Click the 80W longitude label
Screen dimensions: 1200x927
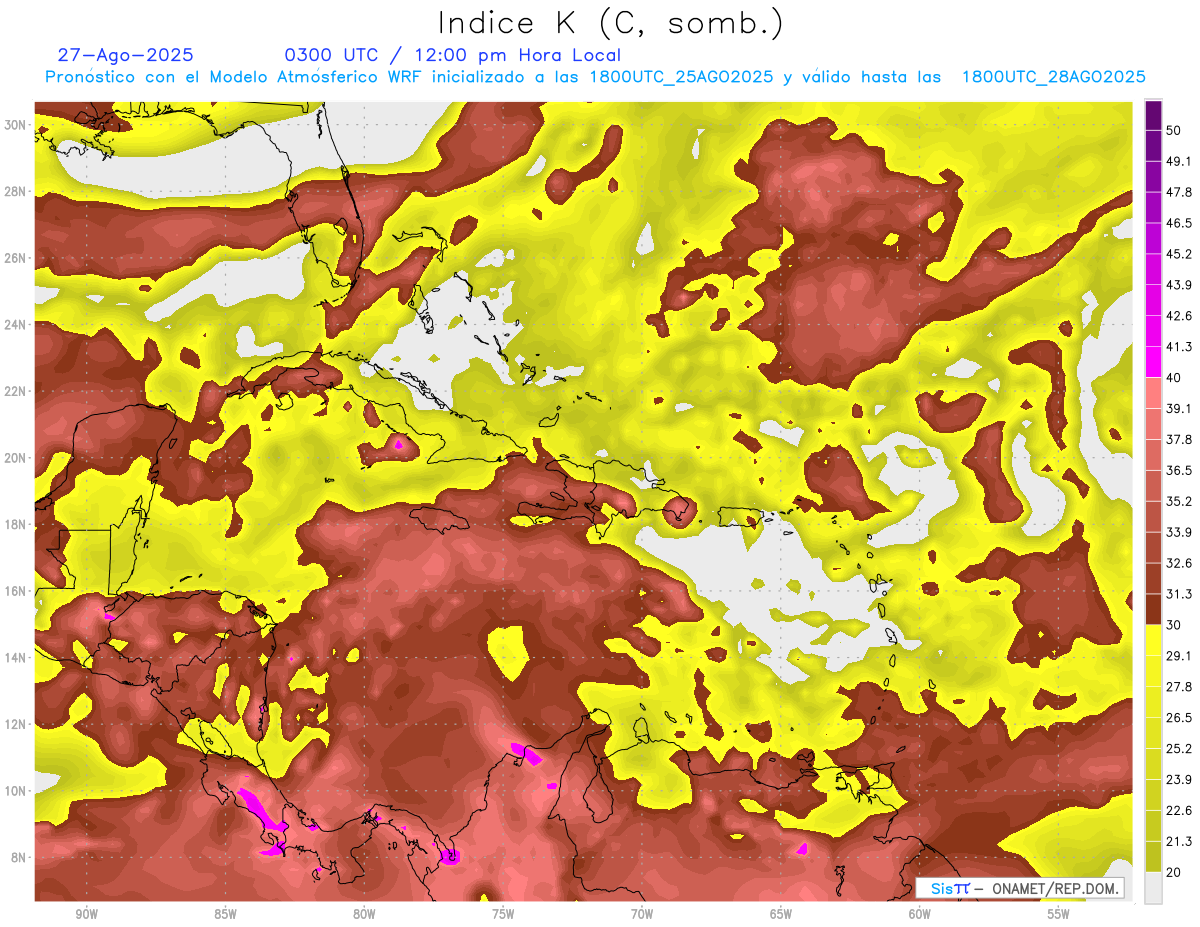364,914
